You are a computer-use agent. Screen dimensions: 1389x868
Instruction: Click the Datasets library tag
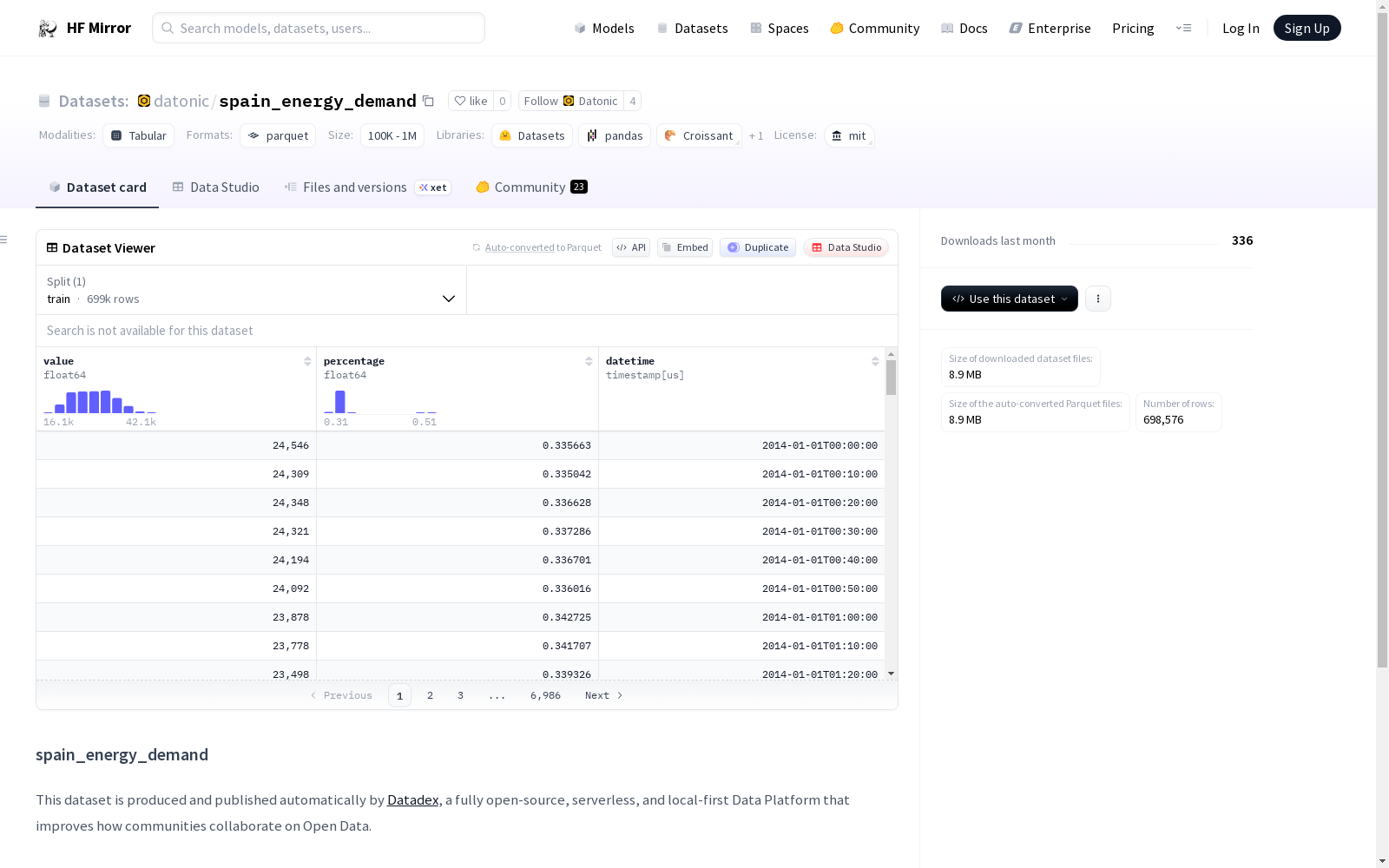[x=532, y=135]
